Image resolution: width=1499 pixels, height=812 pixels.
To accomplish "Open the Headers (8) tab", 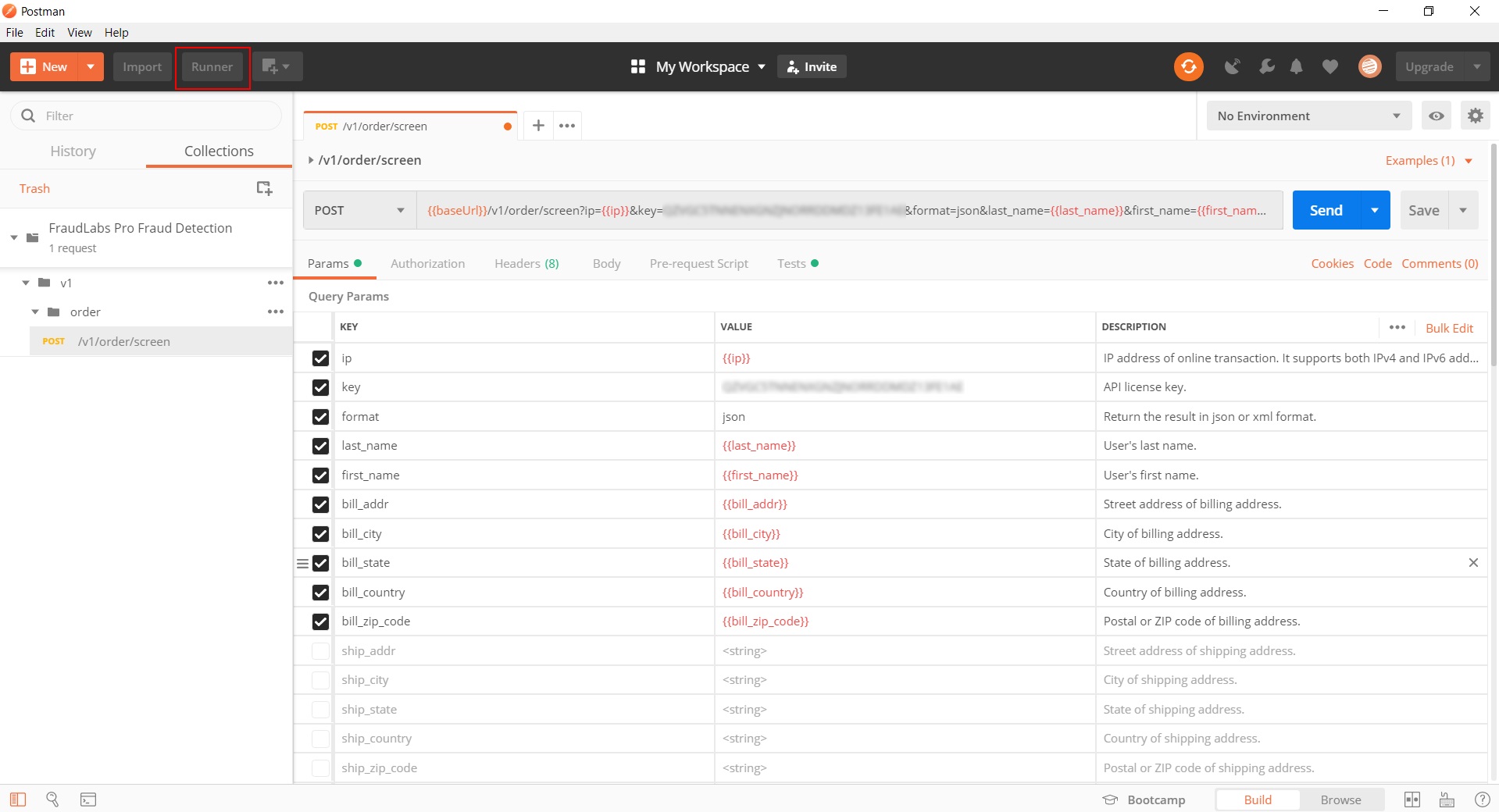I will point(526,263).
